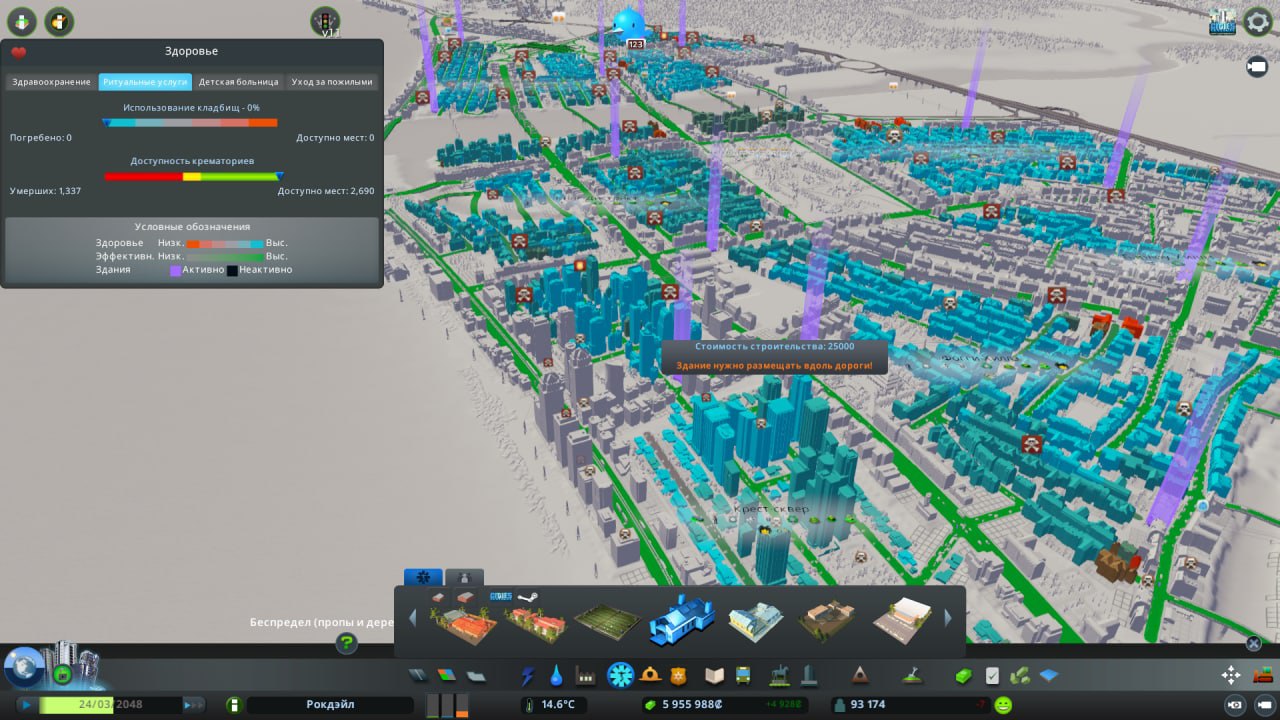The width and height of the screenshot is (1280, 720).
Task: Open the Chirper bird message feed
Action: coord(629,24)
